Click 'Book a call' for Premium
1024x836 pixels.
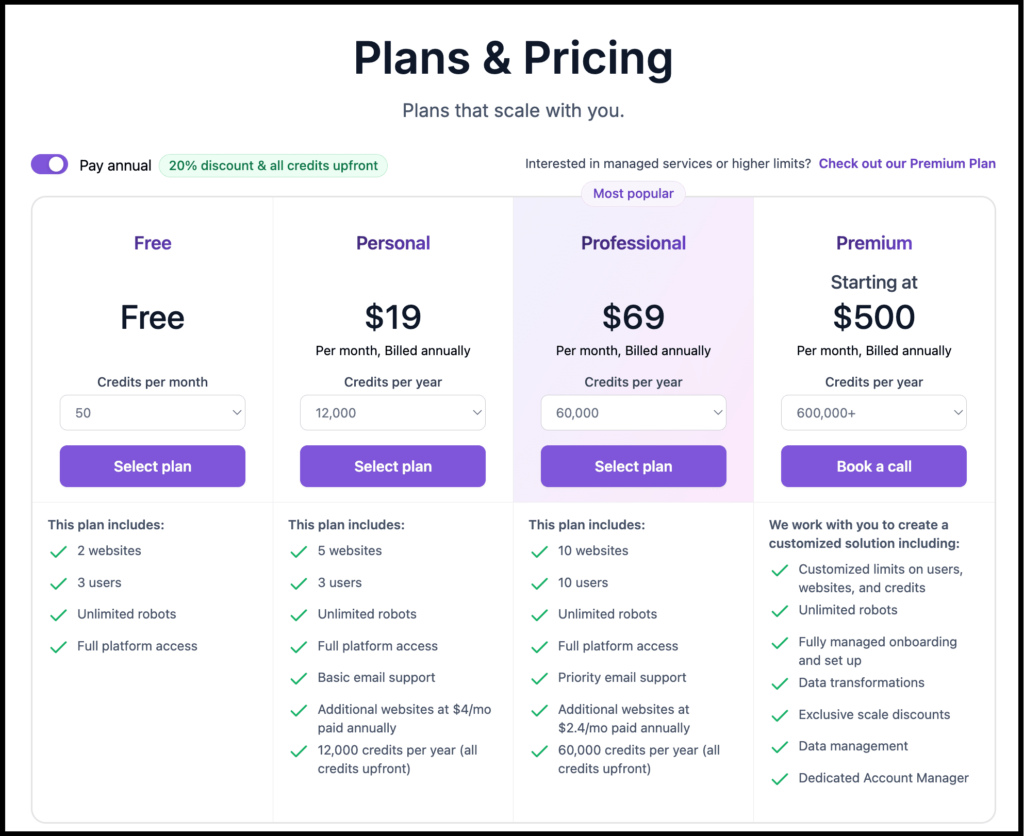pos(873,466)
